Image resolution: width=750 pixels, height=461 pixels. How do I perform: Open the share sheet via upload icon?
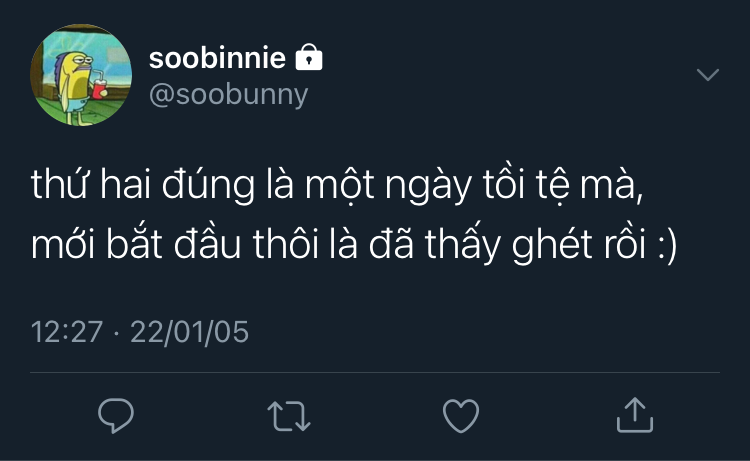click(x=635, y=415)
